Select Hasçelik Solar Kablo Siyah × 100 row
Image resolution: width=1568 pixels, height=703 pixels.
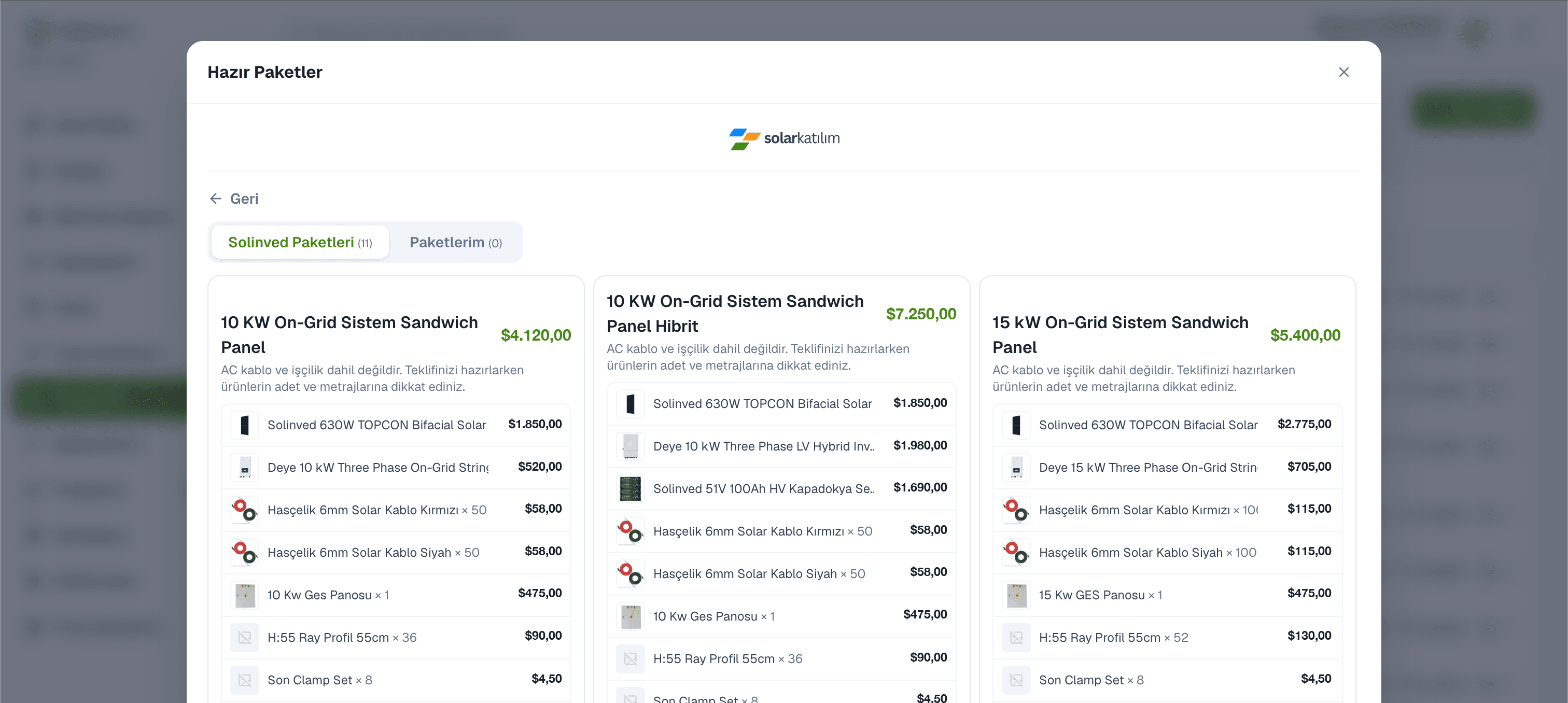click(x=1167, y=552)
